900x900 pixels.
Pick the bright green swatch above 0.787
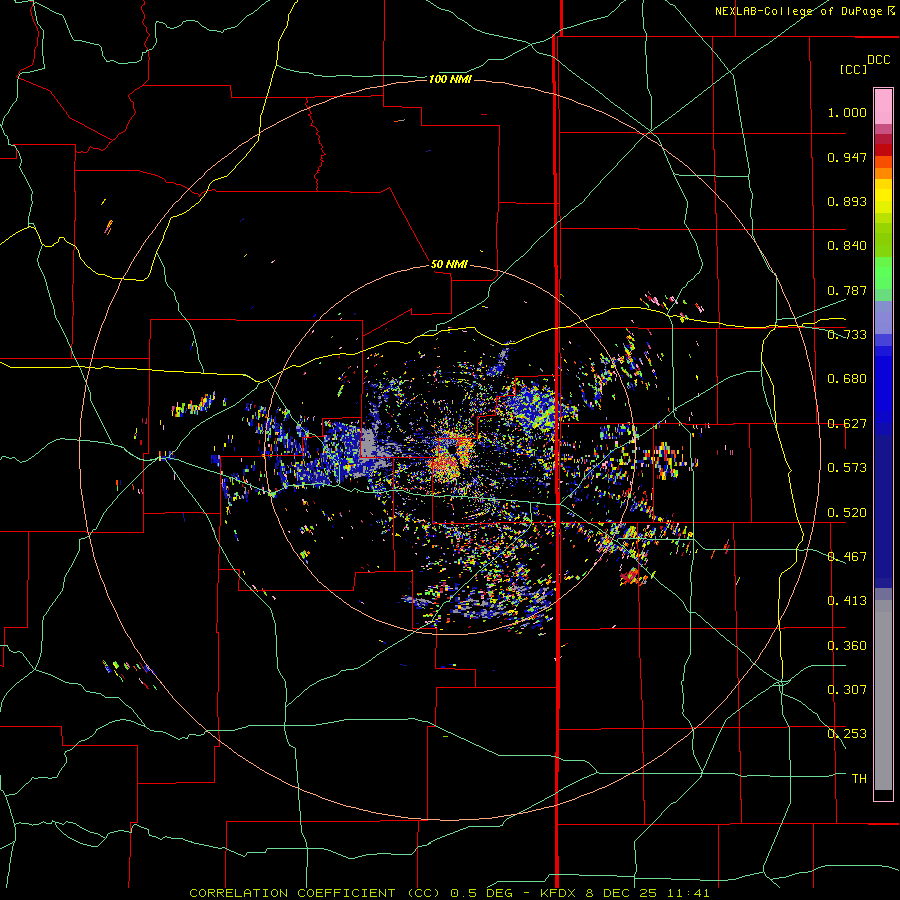point(883,273)
